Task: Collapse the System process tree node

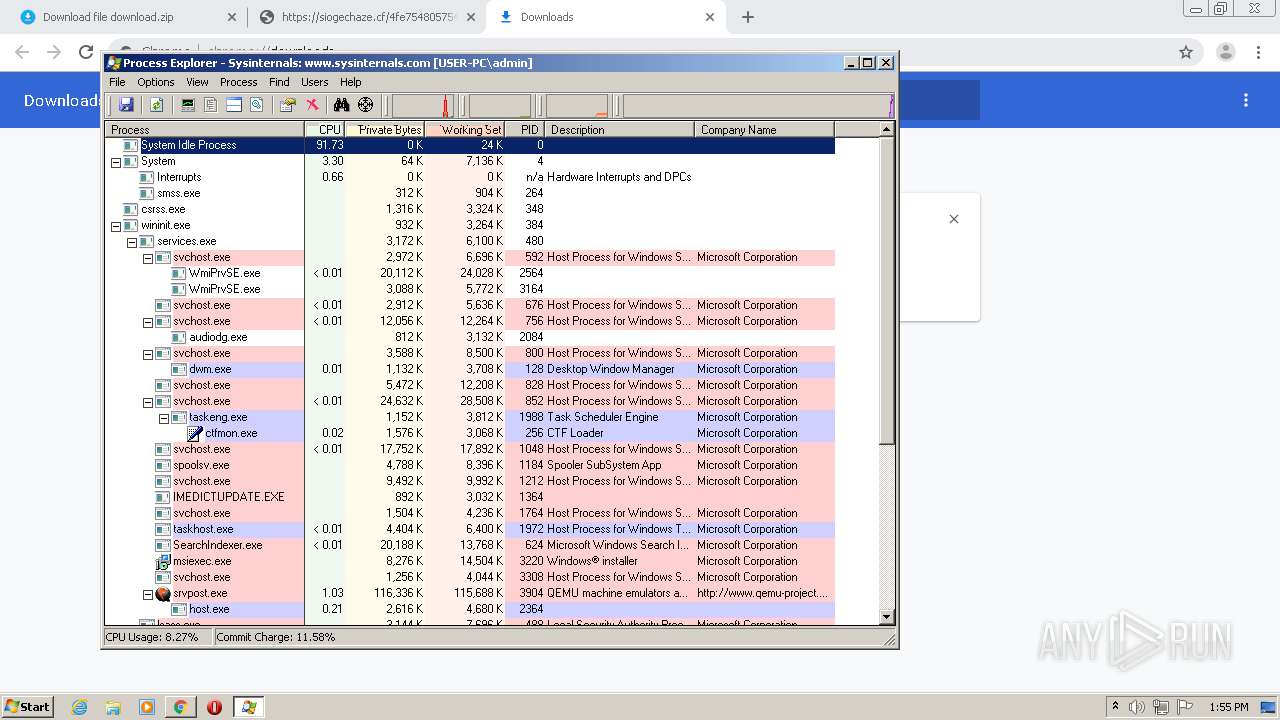Action: [116, 161]
